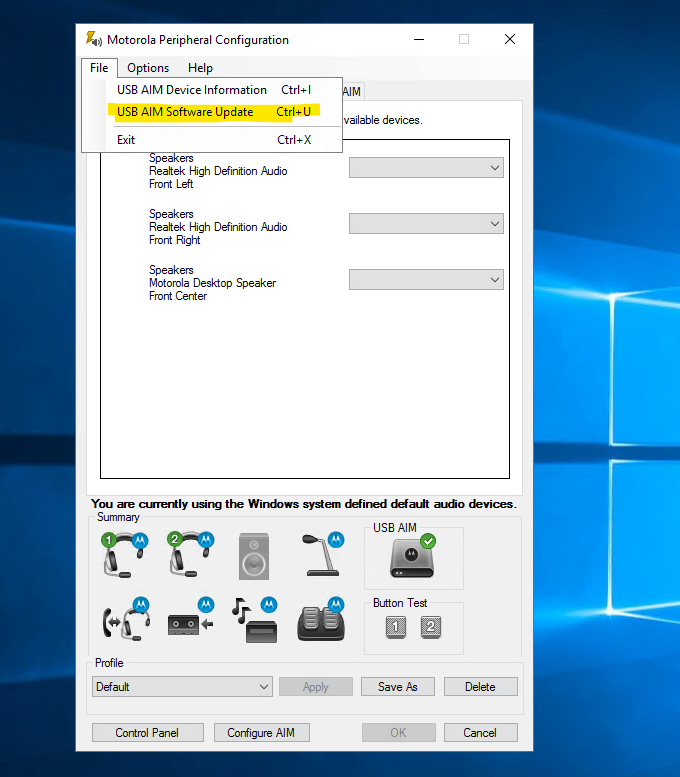Open the Front Center speaker dropdown

coord(426,279)
